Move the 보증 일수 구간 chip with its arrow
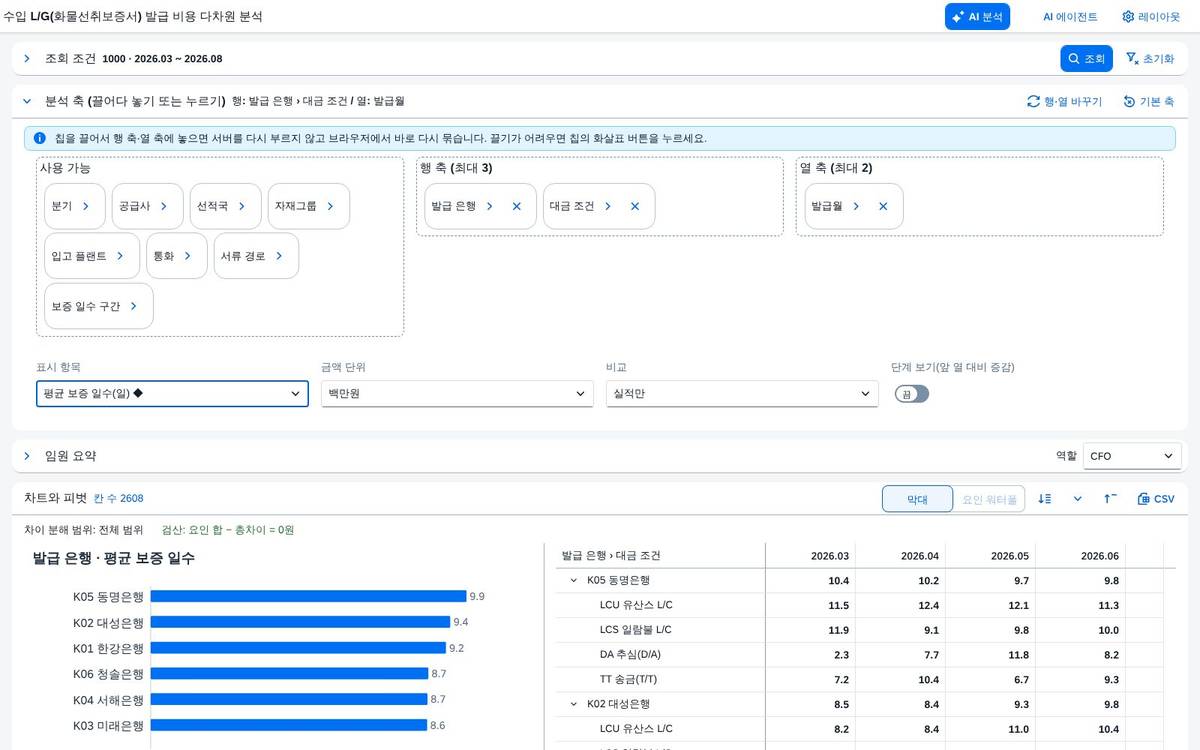The height and width of the screenshot is (750, 1200). 134,306
